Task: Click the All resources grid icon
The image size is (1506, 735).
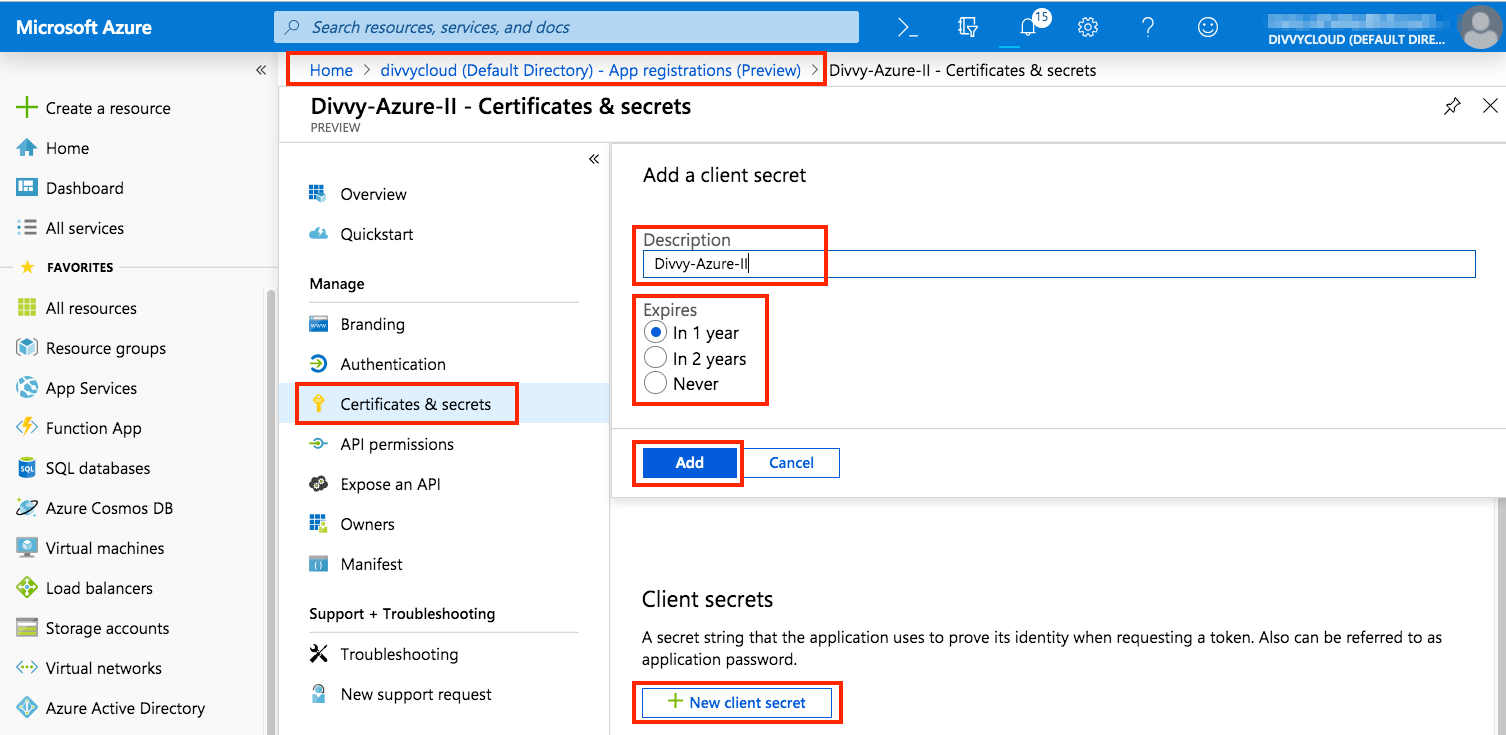Action: (x=27, y=308)
